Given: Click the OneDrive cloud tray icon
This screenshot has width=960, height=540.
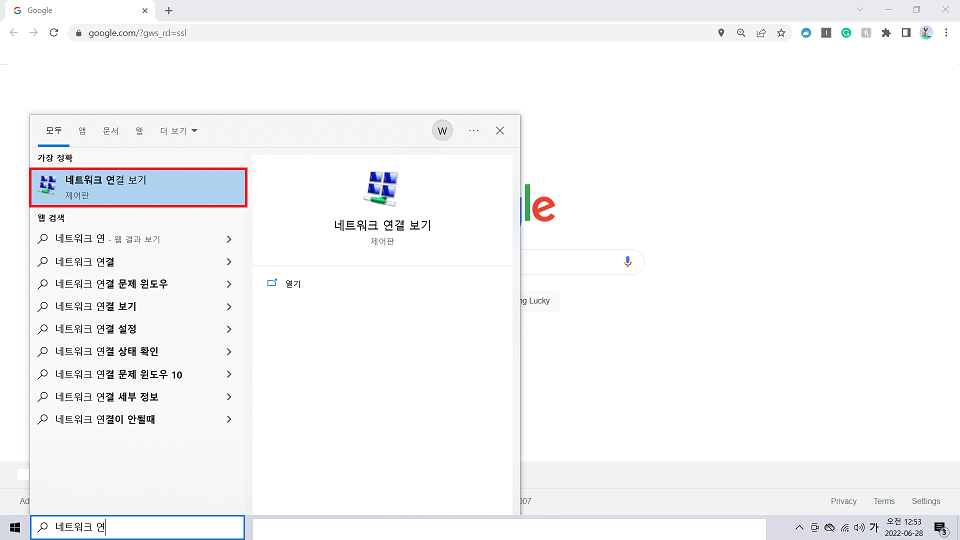Looking at the screenshot, I should point(830,528).
